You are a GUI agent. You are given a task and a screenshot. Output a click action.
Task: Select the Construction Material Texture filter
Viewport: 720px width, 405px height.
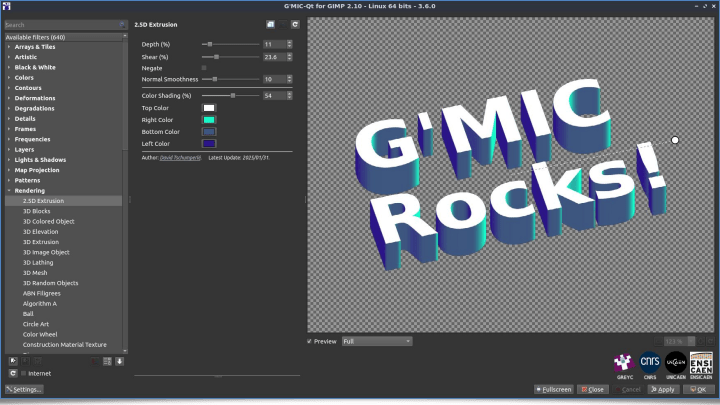tap(65, 345)
